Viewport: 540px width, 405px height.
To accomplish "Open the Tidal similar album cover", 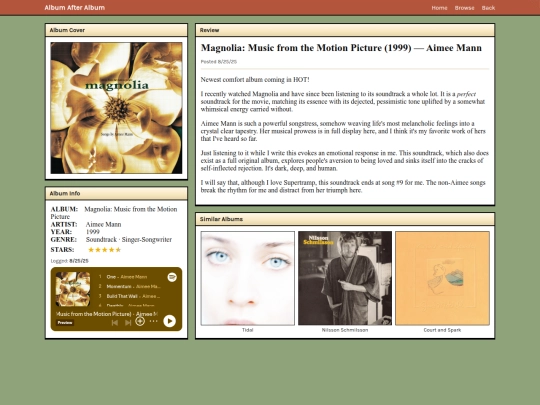I will tap(248, 278).
